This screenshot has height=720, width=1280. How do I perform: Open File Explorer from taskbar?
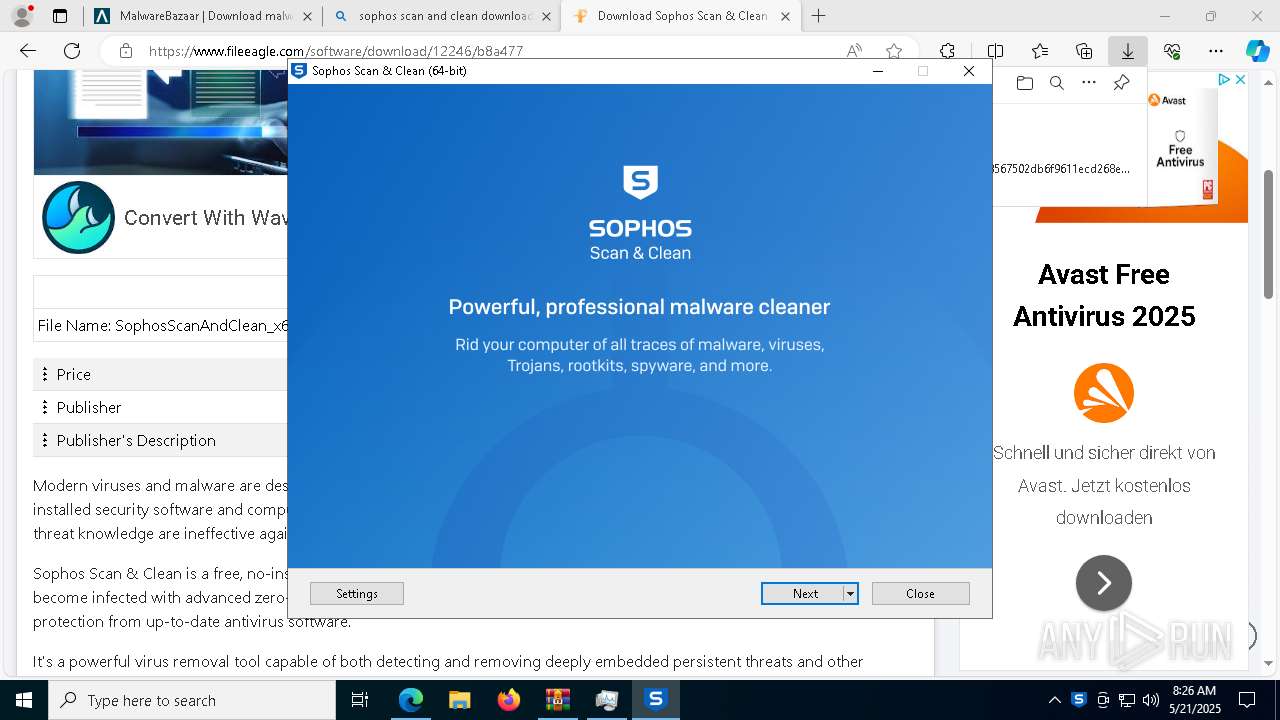coord(459,700)
